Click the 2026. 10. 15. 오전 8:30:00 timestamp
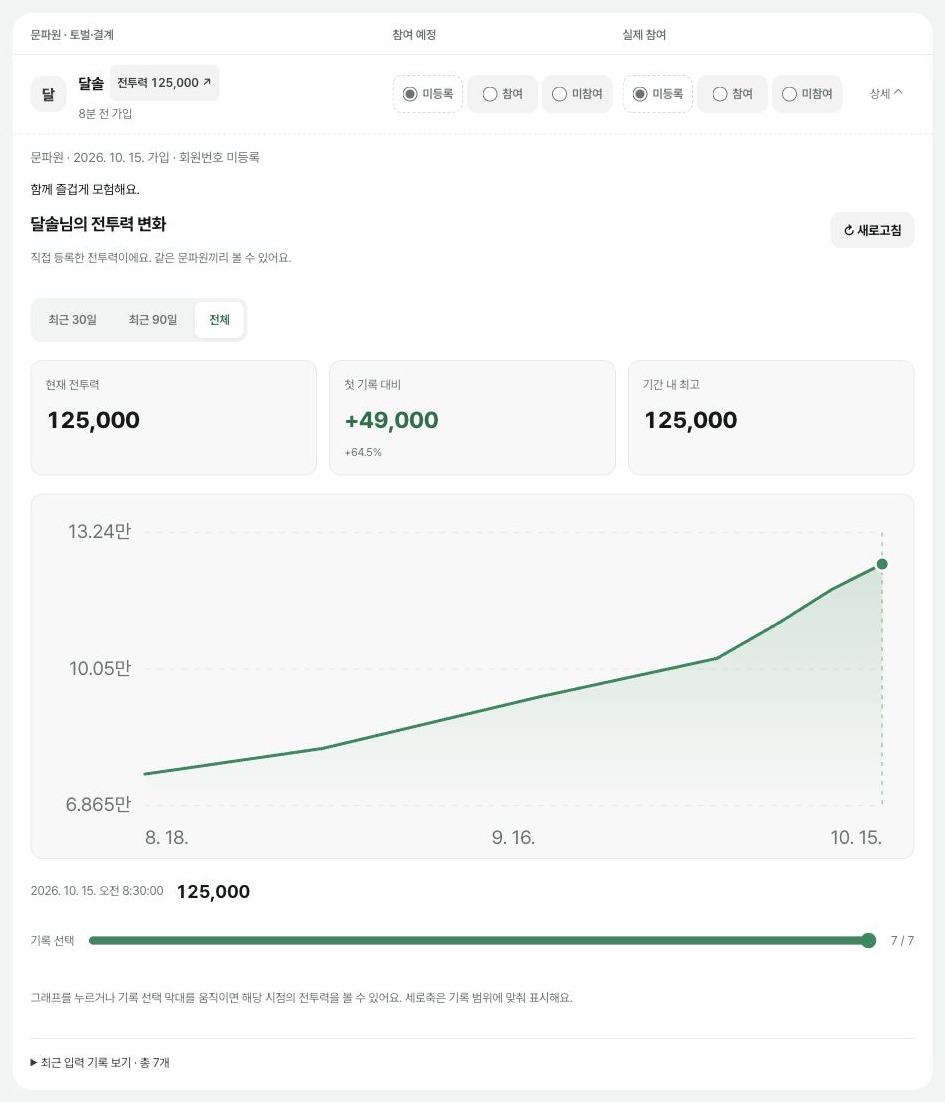Image resolution: width=945 pixels, height=1102 pixels. pyautogui.click(x=97, y=891)
